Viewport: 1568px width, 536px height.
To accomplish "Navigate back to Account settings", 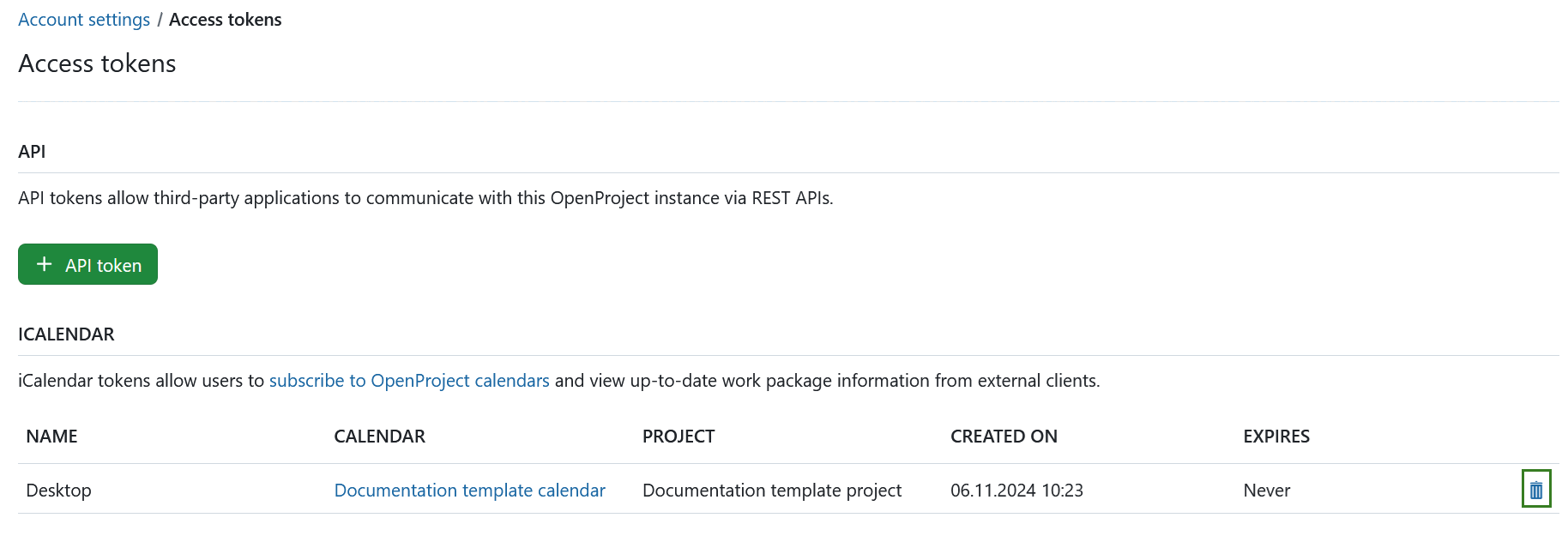I will pos(83,19).
